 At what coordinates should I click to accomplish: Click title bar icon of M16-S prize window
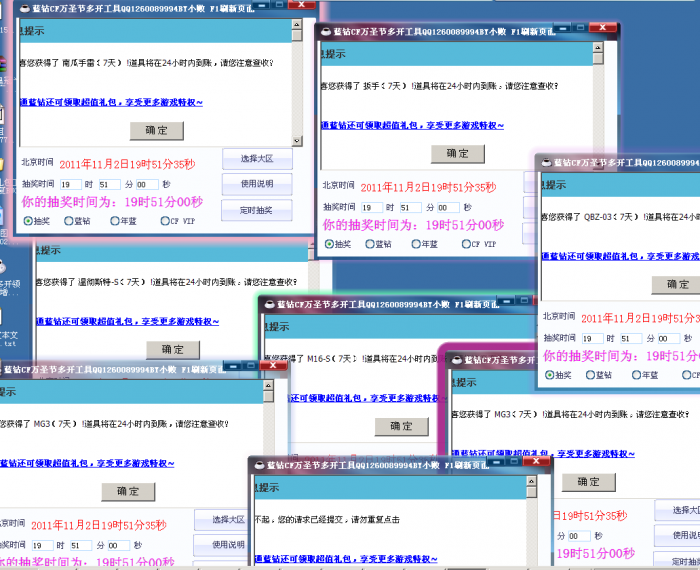pyautogui.click(x=270, y=304)
